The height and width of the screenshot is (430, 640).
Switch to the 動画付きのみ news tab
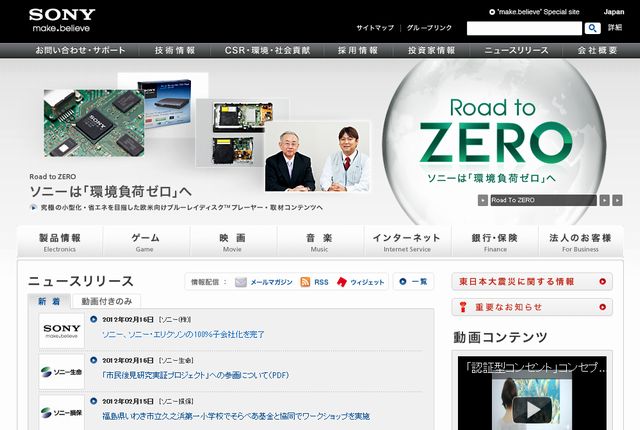(x=107, y=301)
